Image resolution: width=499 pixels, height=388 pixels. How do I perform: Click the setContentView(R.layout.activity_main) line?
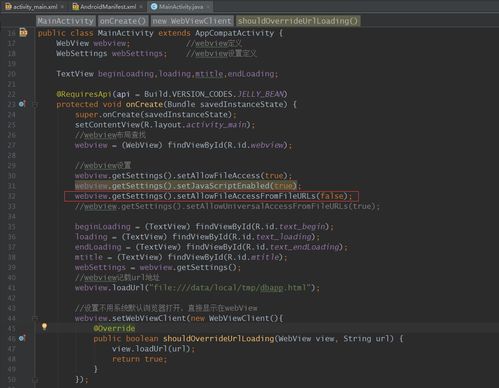pyautogui.click(x=165, y=125)
